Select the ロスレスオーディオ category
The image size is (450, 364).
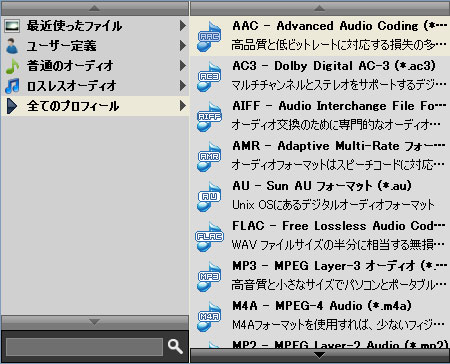(x=95, y=86)
